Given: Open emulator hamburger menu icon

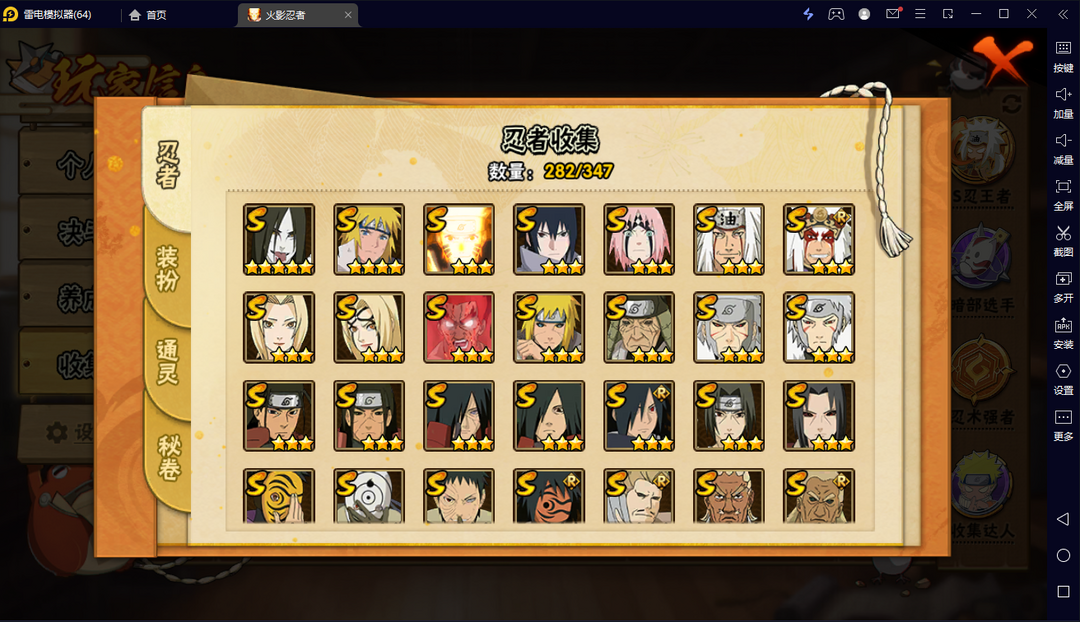Looking at the screenshot, I should pyautogui.click(x=920, y=14).
